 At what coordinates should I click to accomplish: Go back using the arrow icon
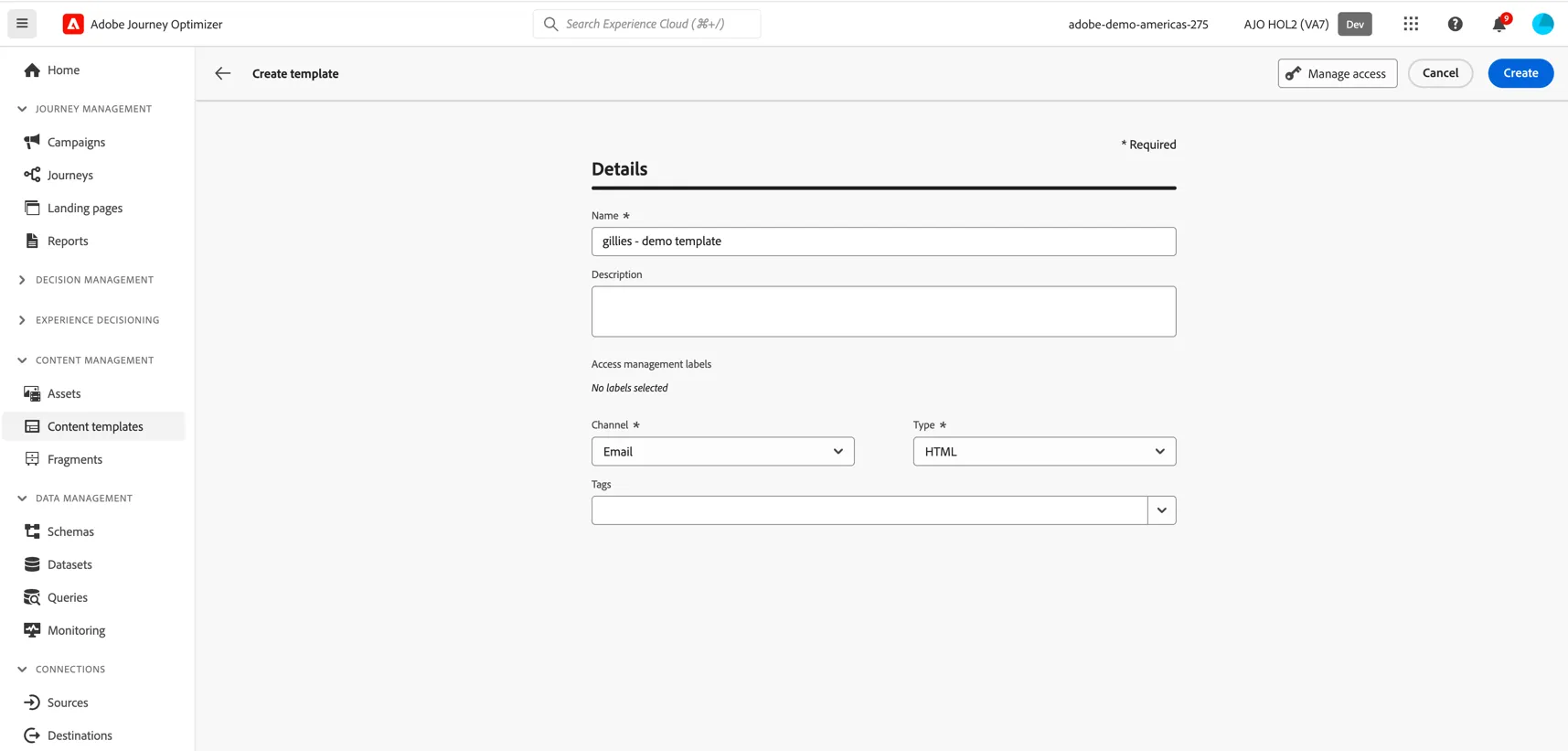pyautogui.click(x=223, y=73)
